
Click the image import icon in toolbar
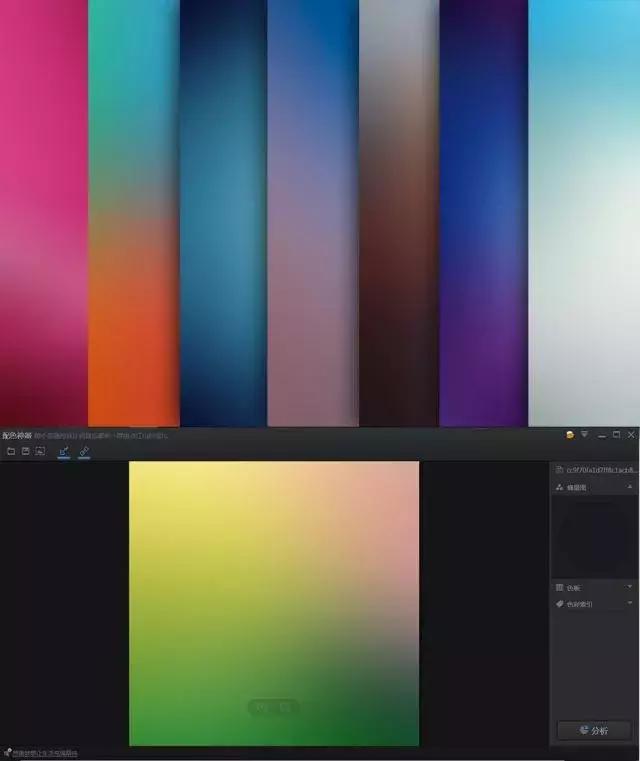coord(40,451)
